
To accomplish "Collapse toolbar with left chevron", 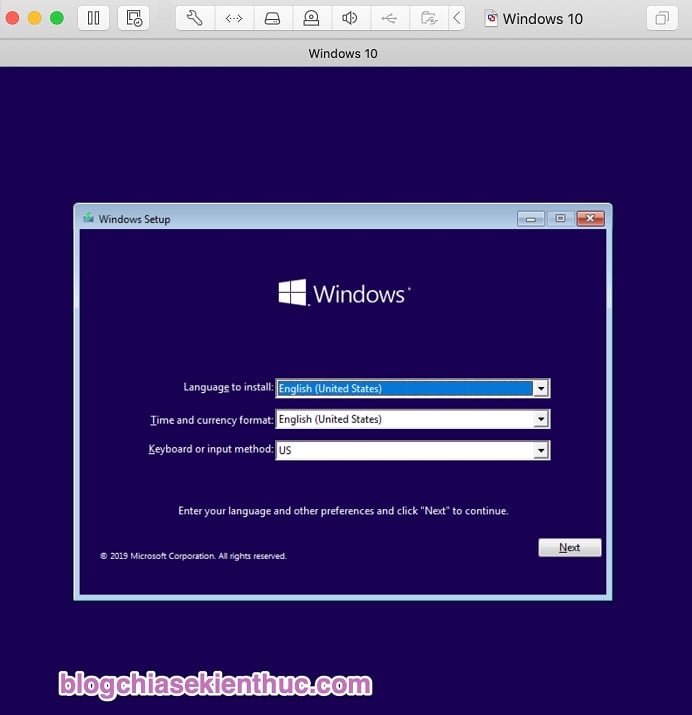I will [x=457, y=18].
